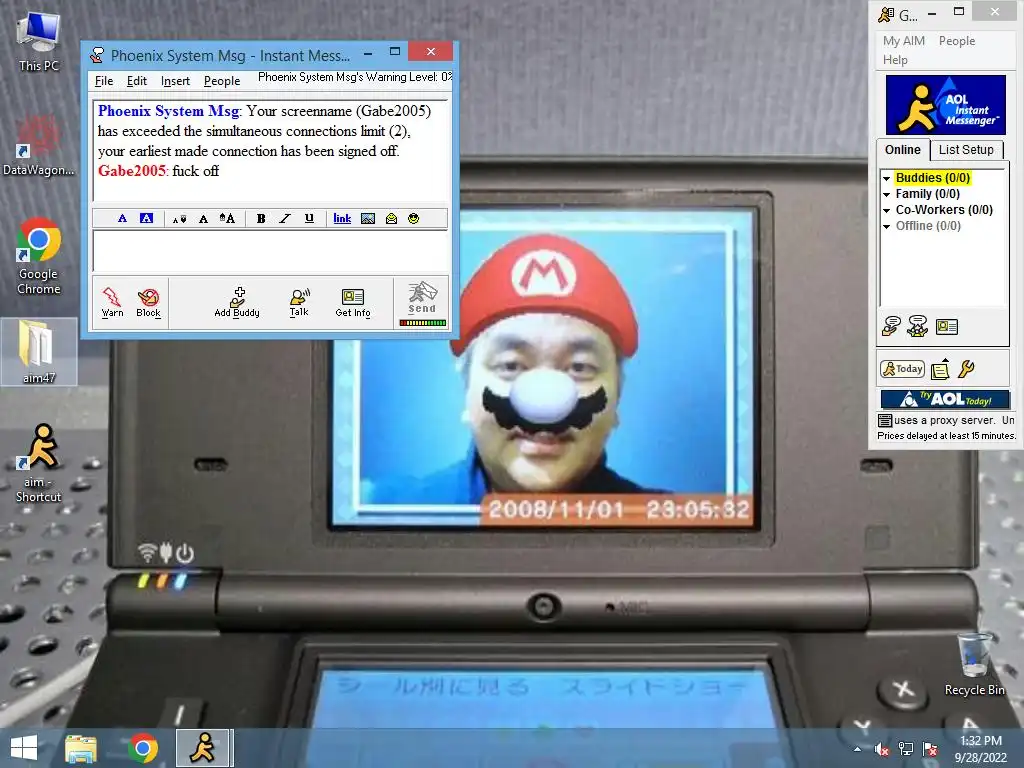Viewport: 1024px width, 768px height.
Task: Click the AOL Instant Messenger logo banner
Action: 945,104
